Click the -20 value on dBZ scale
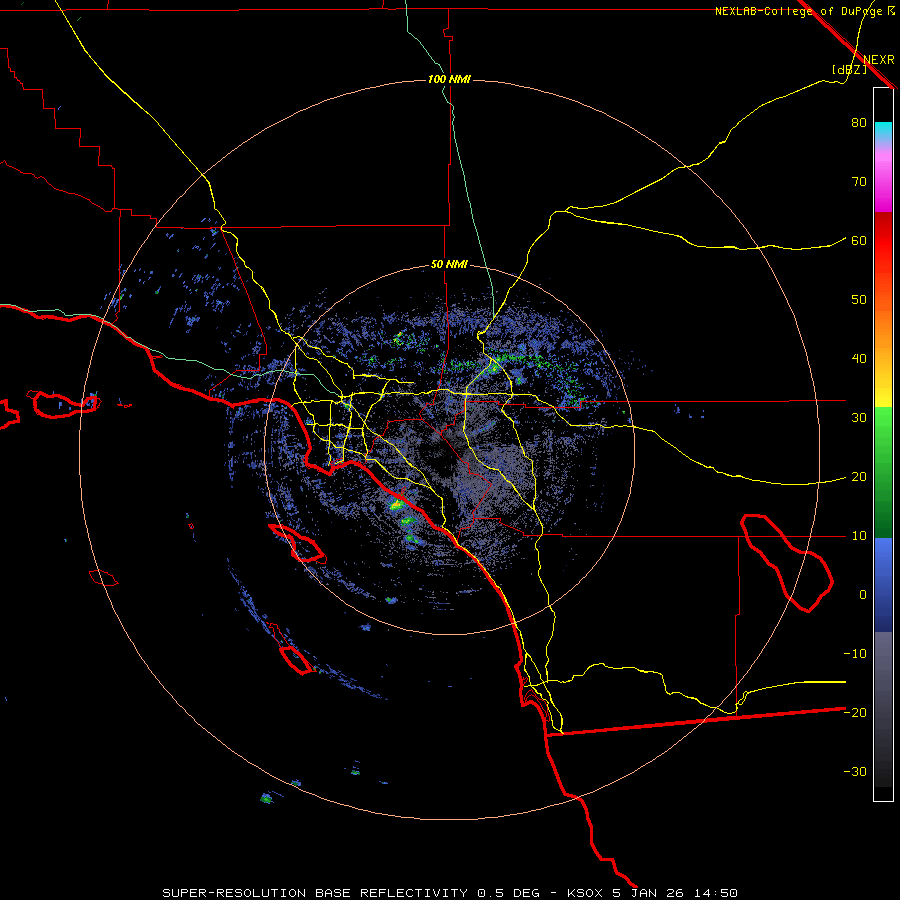Viewport: 900px width, 900px height. pos(855,713)
